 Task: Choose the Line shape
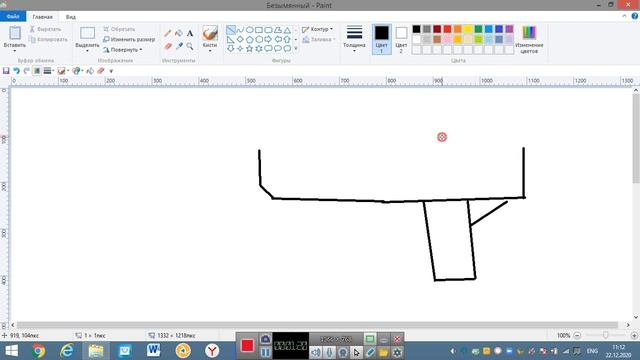pyautogui.click(x=231, y=30)
